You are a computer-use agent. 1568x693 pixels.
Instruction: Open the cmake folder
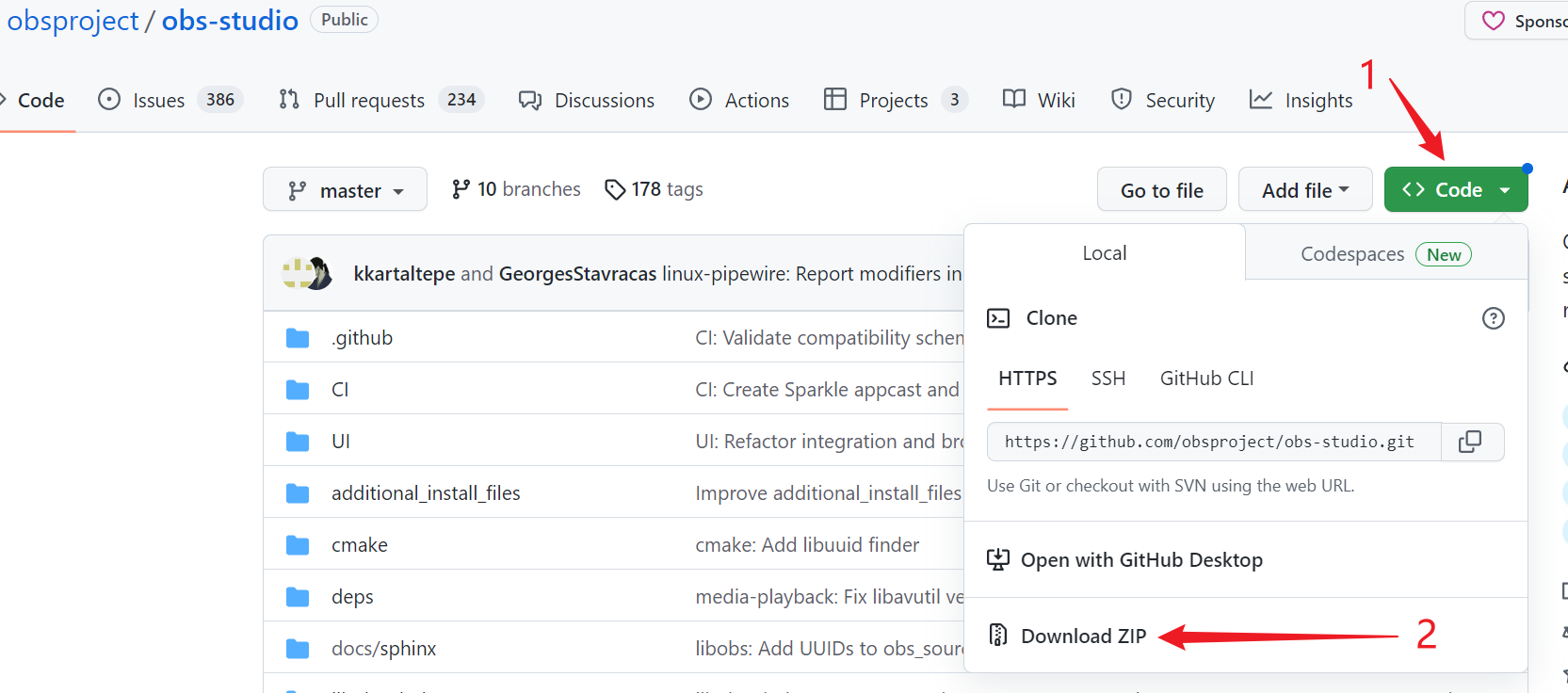click(x=359, y=545)
